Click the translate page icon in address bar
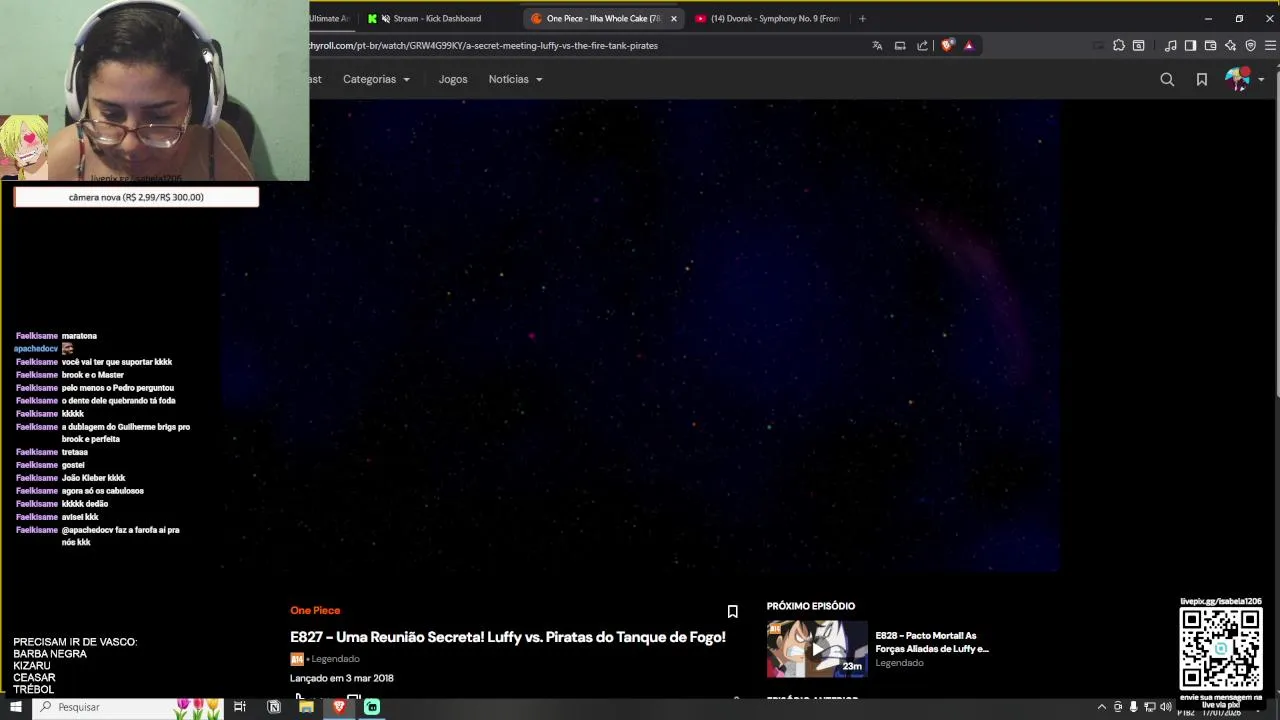This screenshot has width=1280, height=720. tap(877, 45)
